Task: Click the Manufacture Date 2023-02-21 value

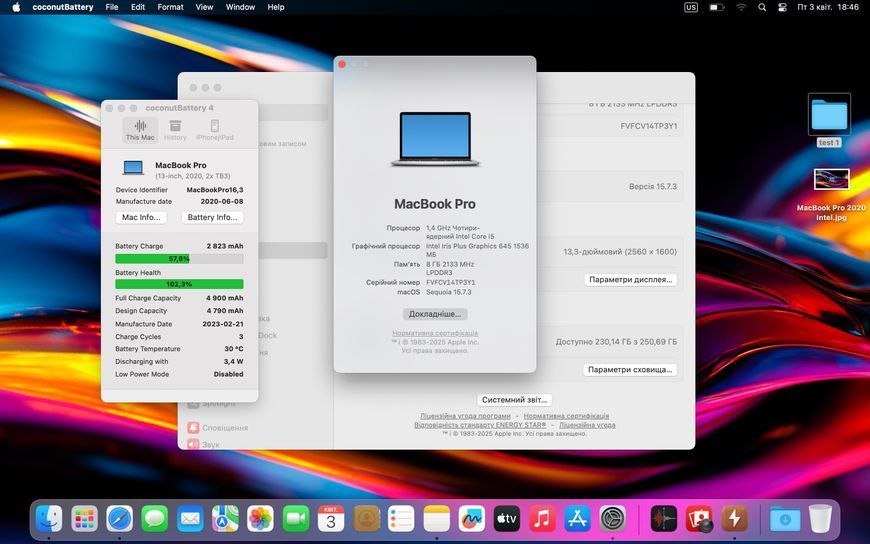Action: pyautogui.click(x=222, y=324)
